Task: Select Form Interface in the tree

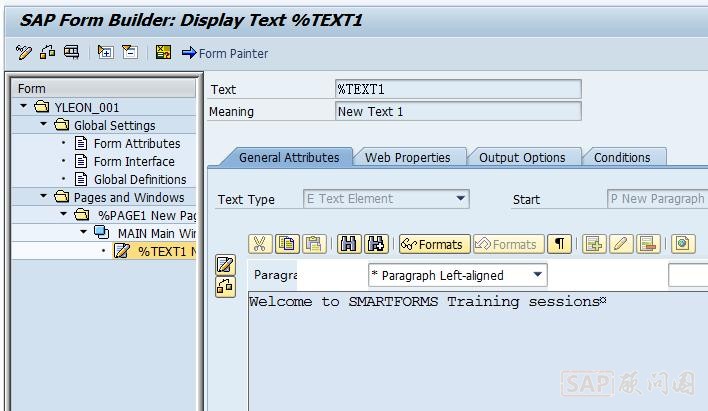Action: [x=134, y=162]
